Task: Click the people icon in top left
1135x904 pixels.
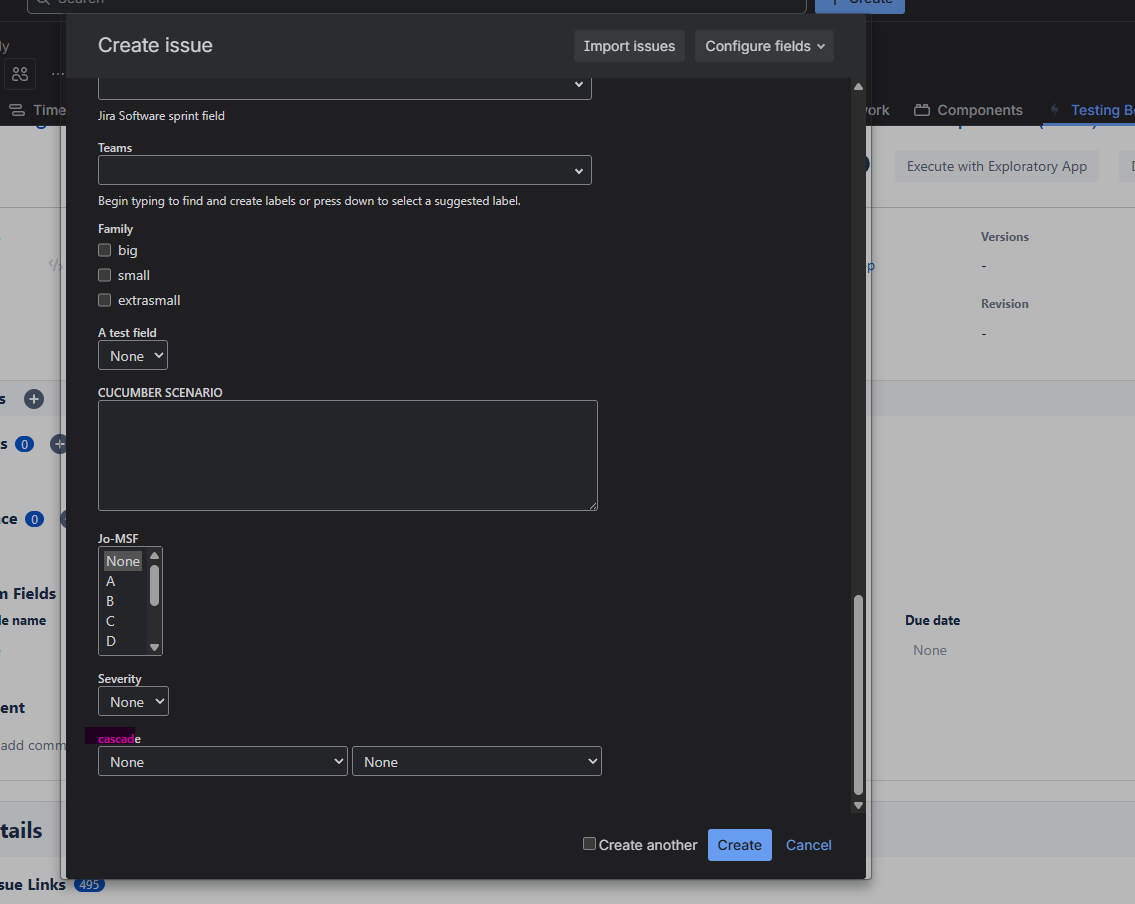Action: 20,73
